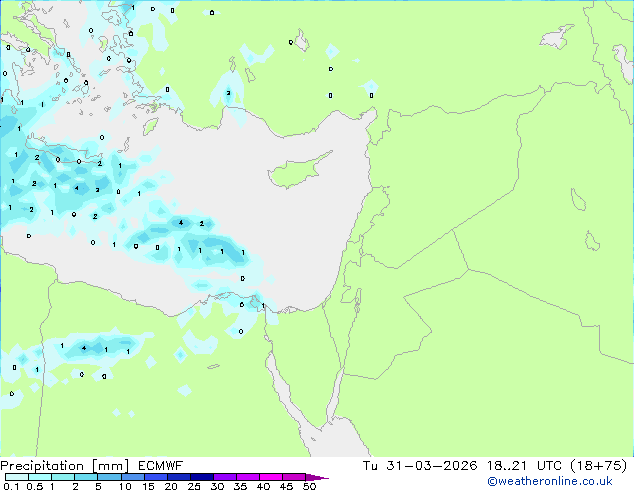Click the legend scale label '15'
This screenshot has height=490, width=634.
coord(148,486)
